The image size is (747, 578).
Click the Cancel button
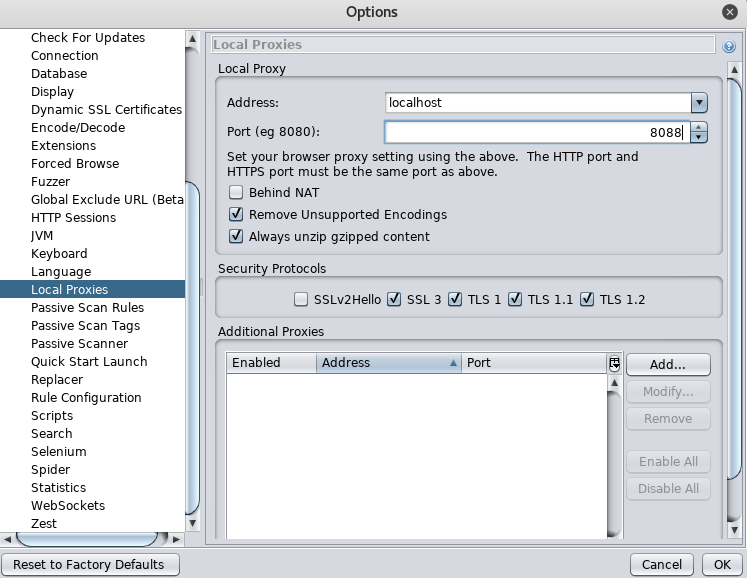coord(662,565)
